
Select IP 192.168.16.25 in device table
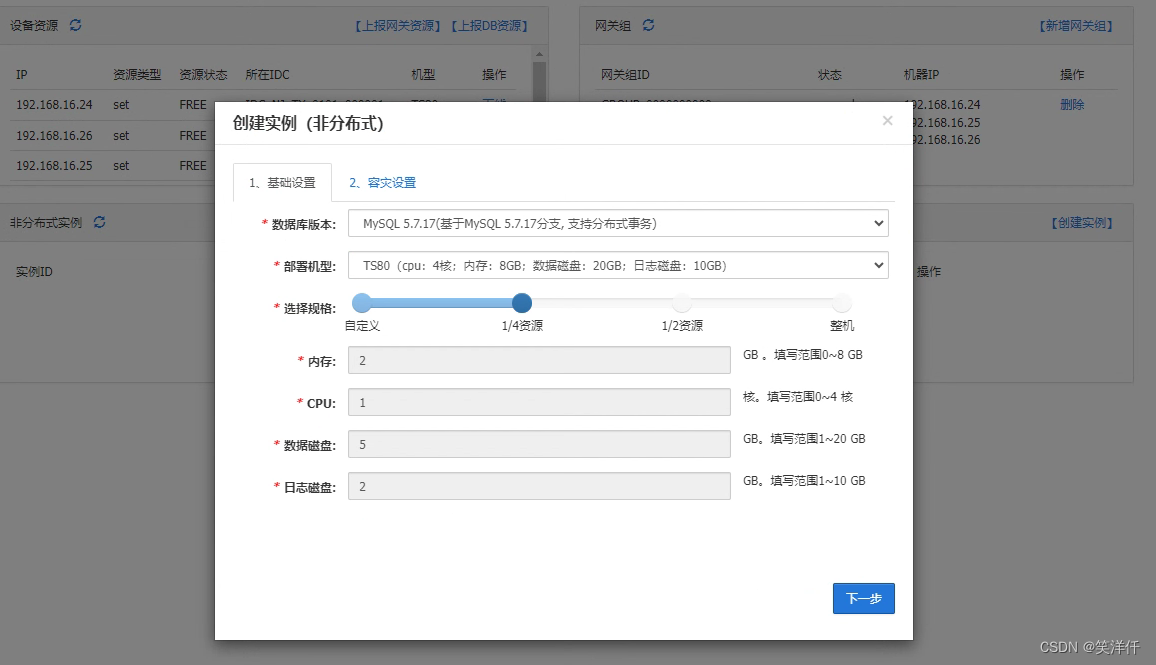point(55,166)
